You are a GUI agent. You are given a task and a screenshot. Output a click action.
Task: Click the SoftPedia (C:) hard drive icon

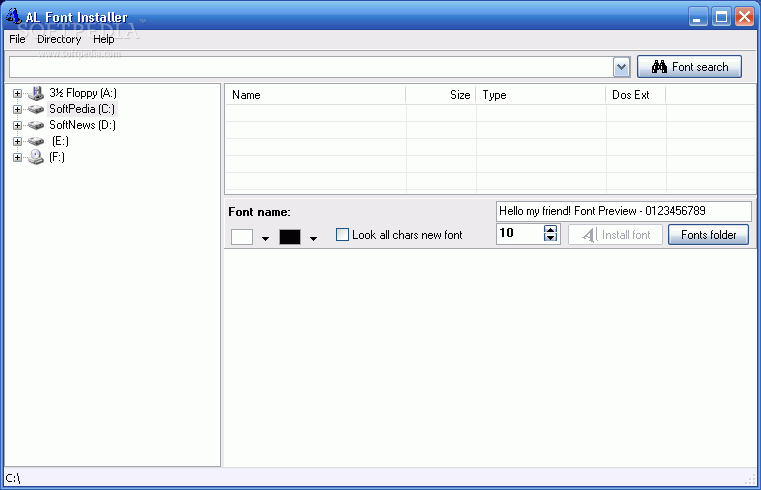[35, 109]
